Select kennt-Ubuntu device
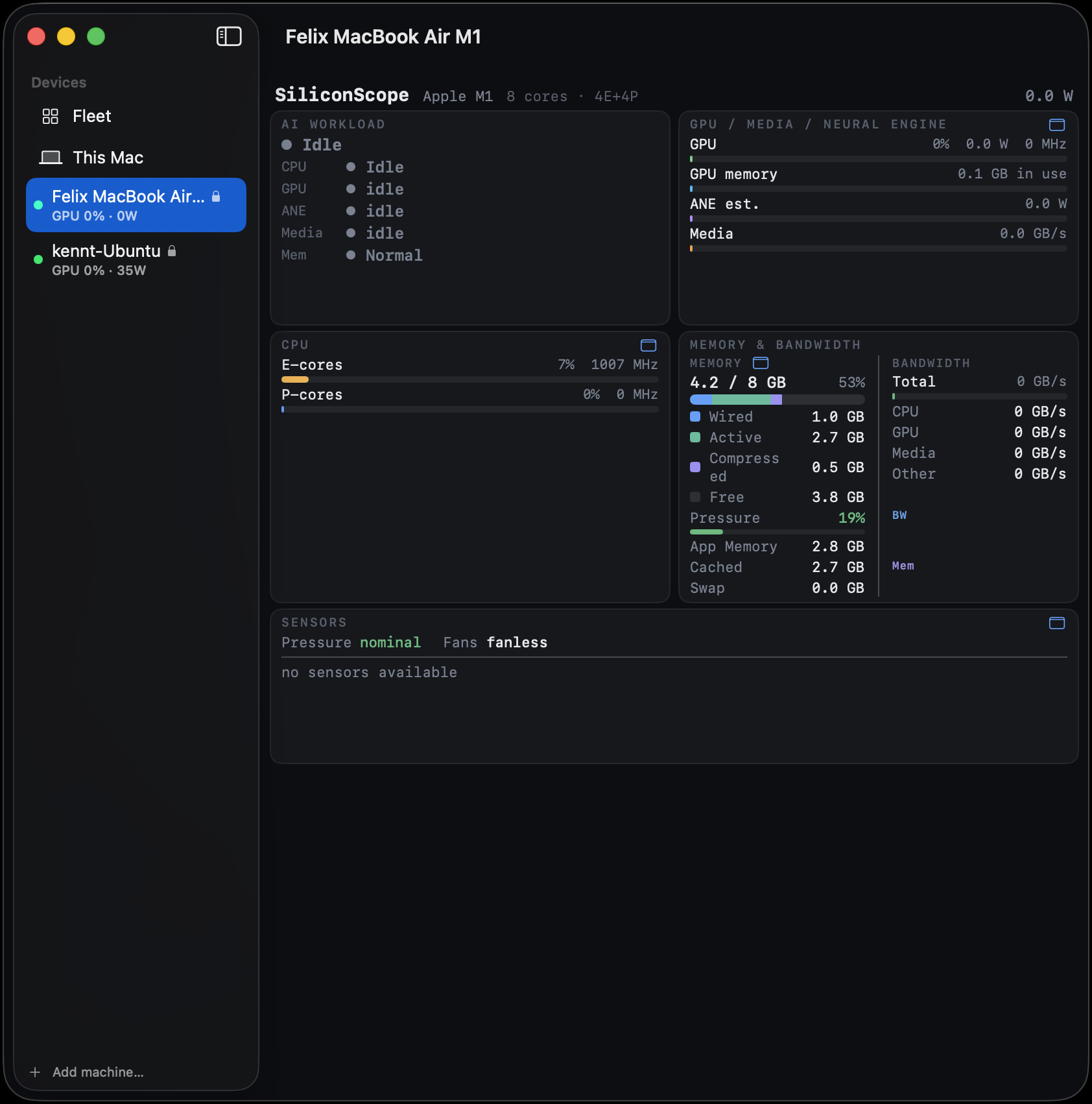Viewport: 1092px width, 1104px height. coord(136,259)
